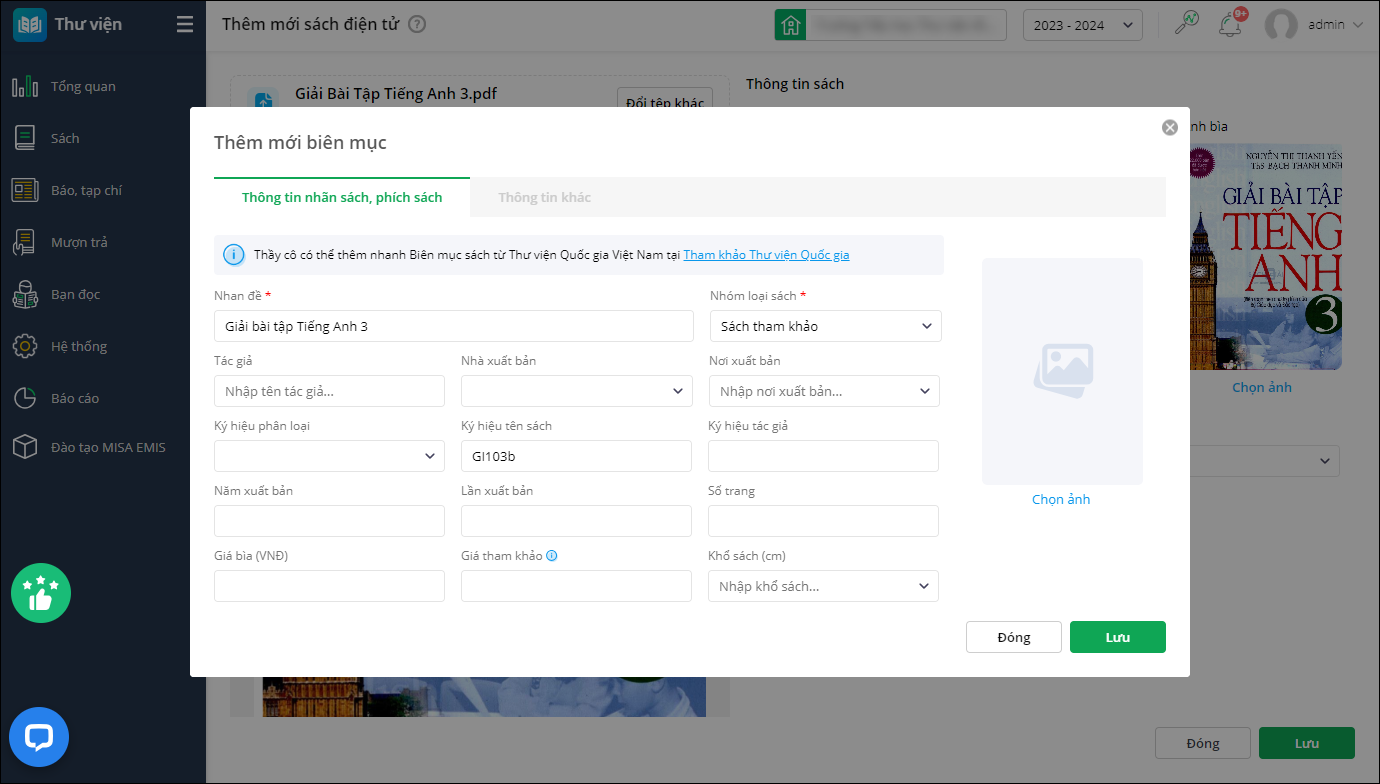The height and width of the screenshot is (784, 1380).
Task: Click Chọn ảnh under the image placeholder
Action: (1061, 499)
